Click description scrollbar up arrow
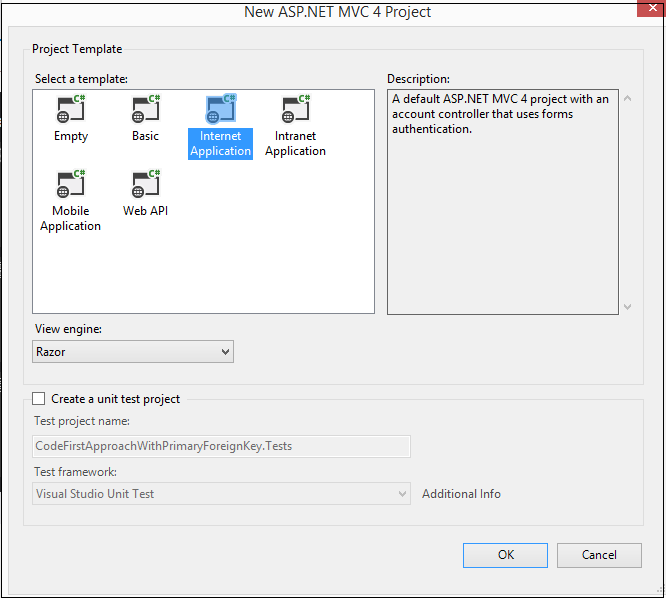 click(x=627, y=99)
